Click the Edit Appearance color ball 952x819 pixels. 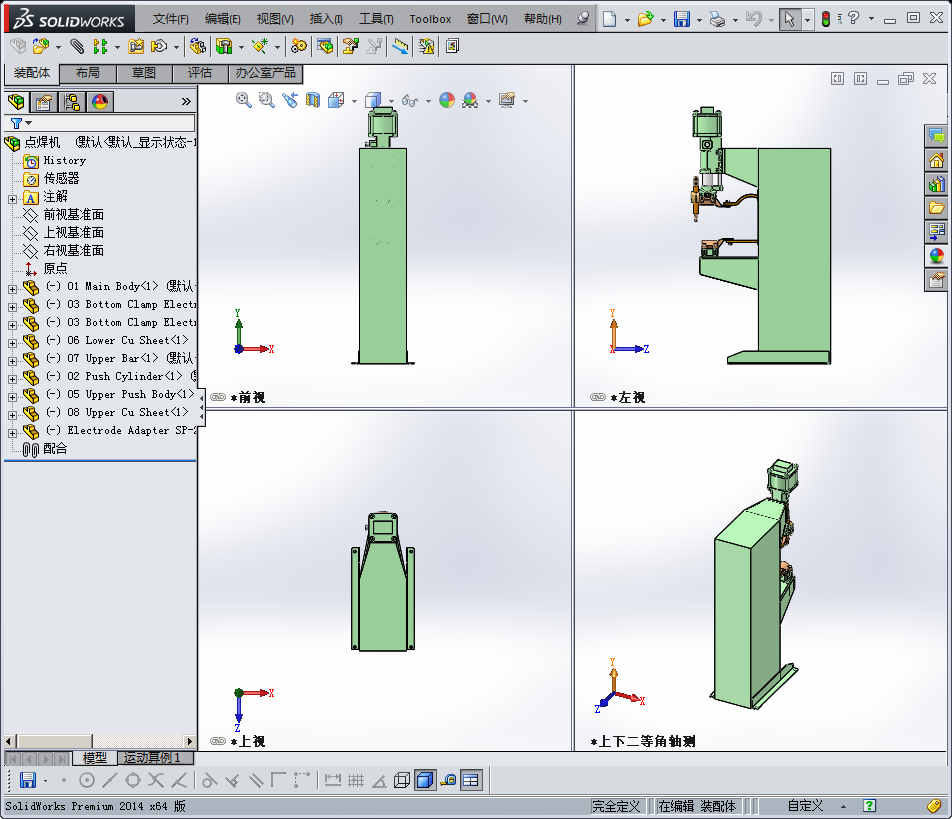447,100
